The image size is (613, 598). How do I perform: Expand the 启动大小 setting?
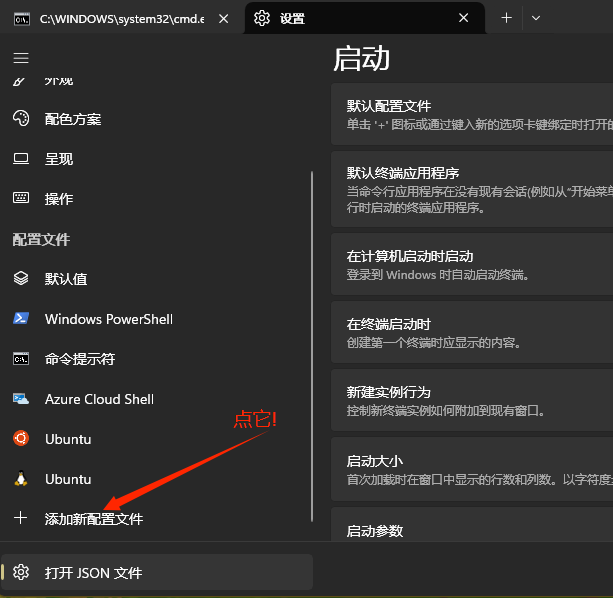(x=472, y=469)
